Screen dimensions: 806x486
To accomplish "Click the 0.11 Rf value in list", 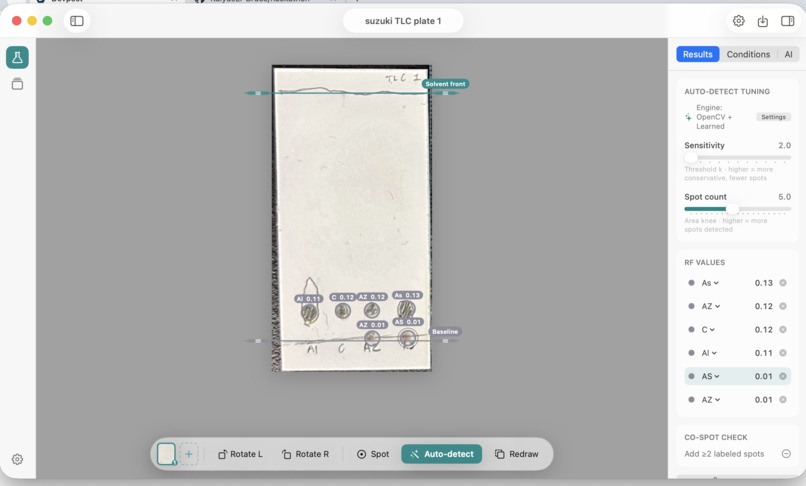I will point(763,353).
